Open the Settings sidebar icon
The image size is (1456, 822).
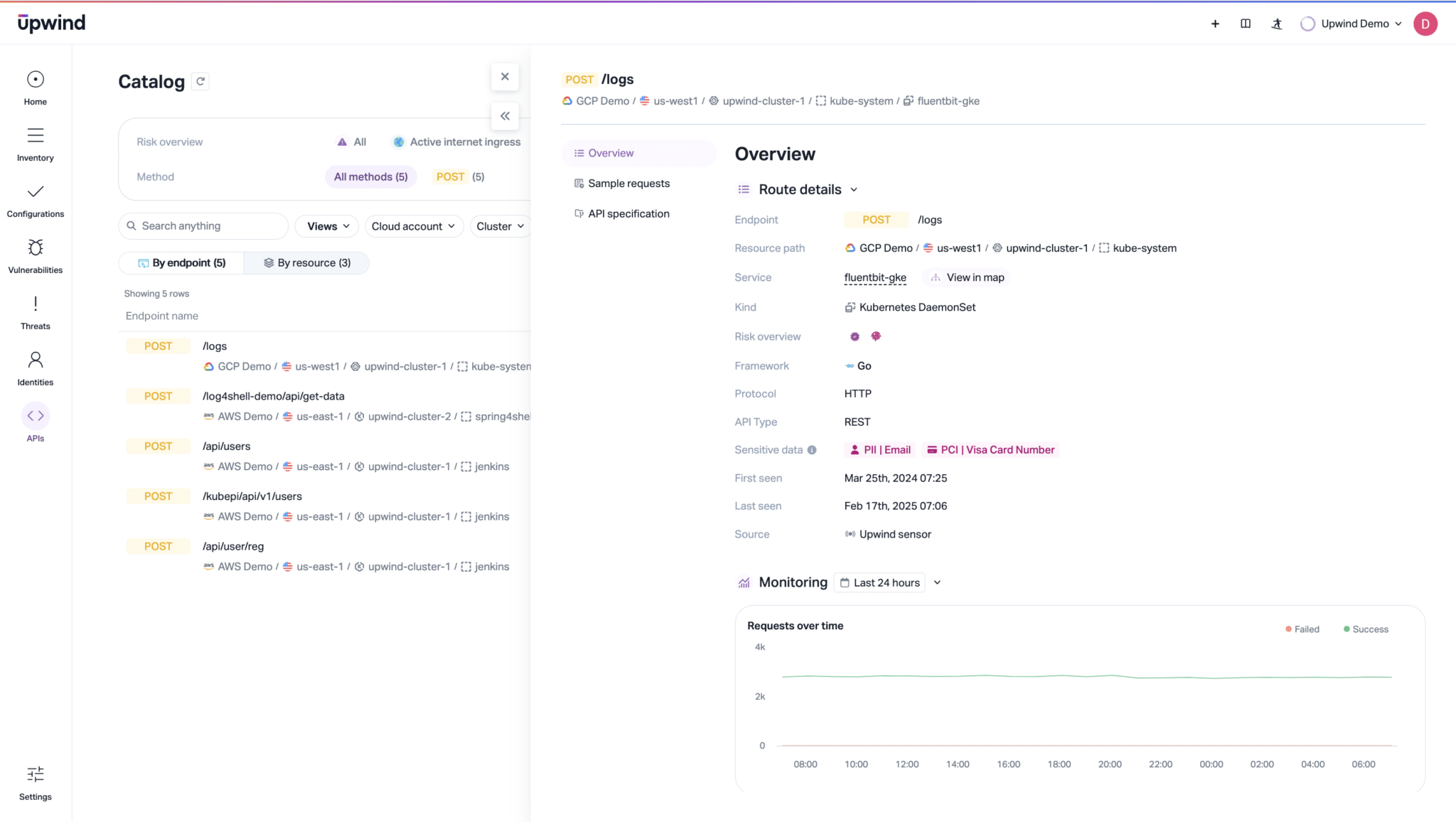tap(36, 774)
